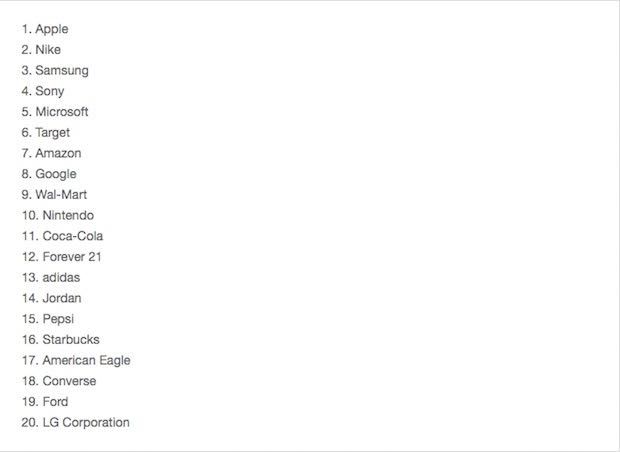Image resolution: width=620 pixels, height=452 pixels.
Task: Select the Starbucks list item
Action: 60,339
